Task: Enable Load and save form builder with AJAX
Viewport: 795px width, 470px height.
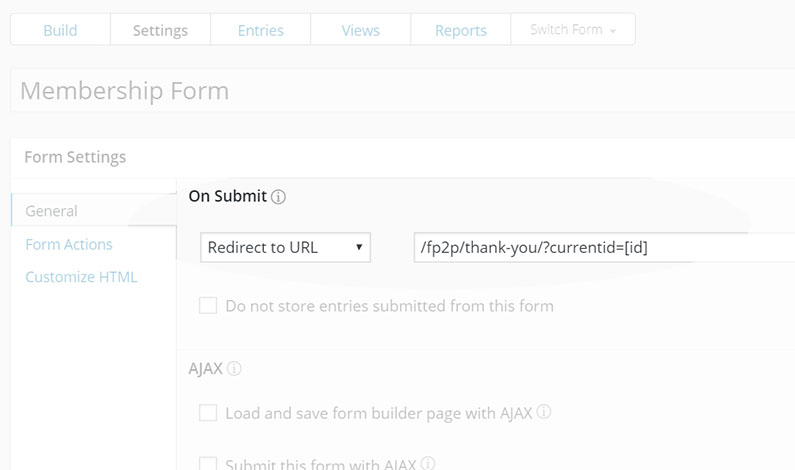Action: 208,413
